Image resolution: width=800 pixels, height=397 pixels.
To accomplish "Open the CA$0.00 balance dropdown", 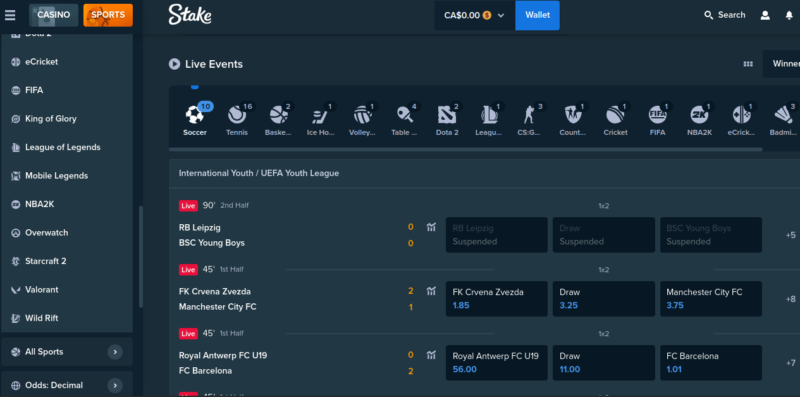I will (x=474, y=15).
